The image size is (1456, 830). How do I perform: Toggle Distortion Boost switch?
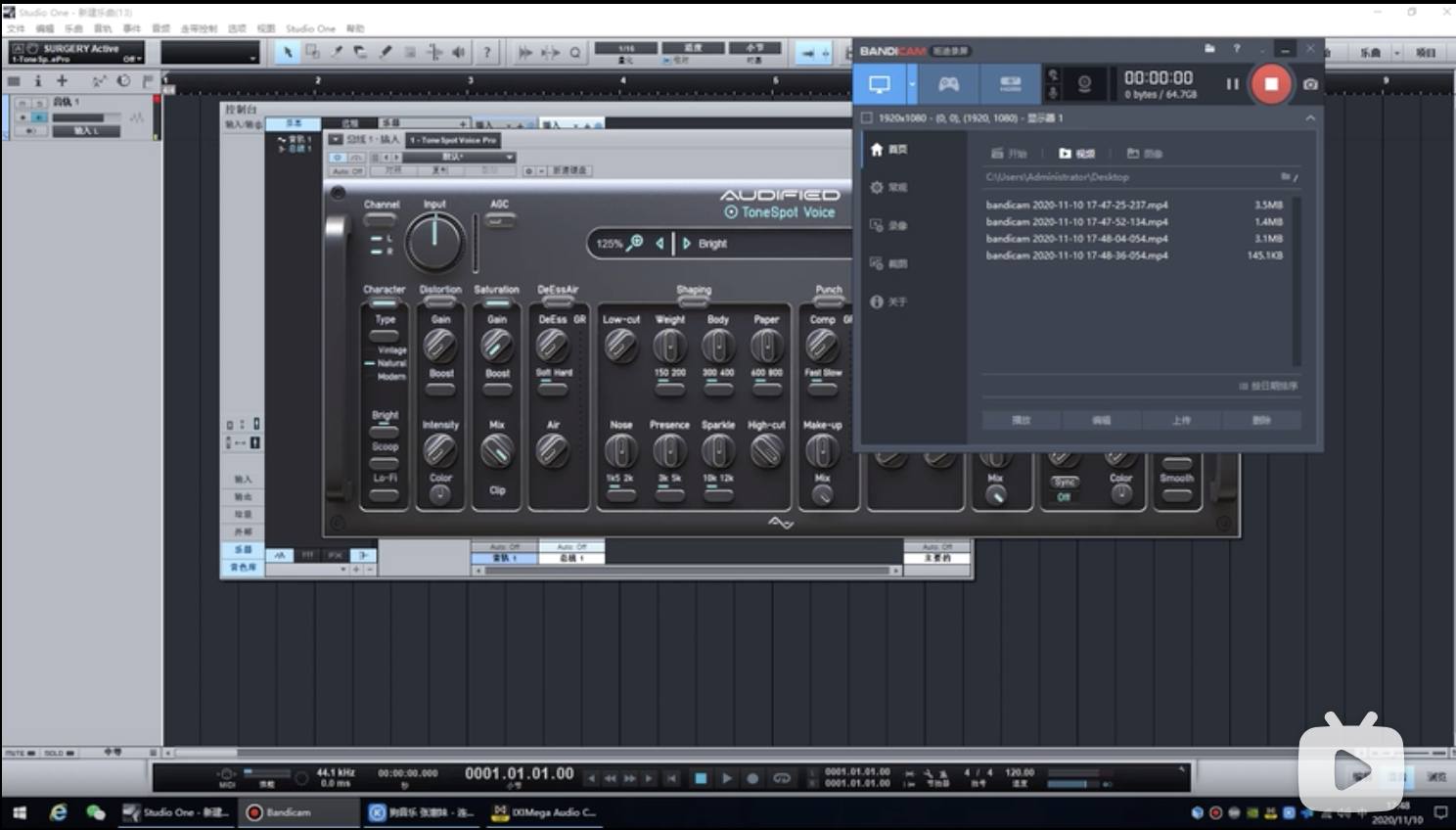(441, 389)
